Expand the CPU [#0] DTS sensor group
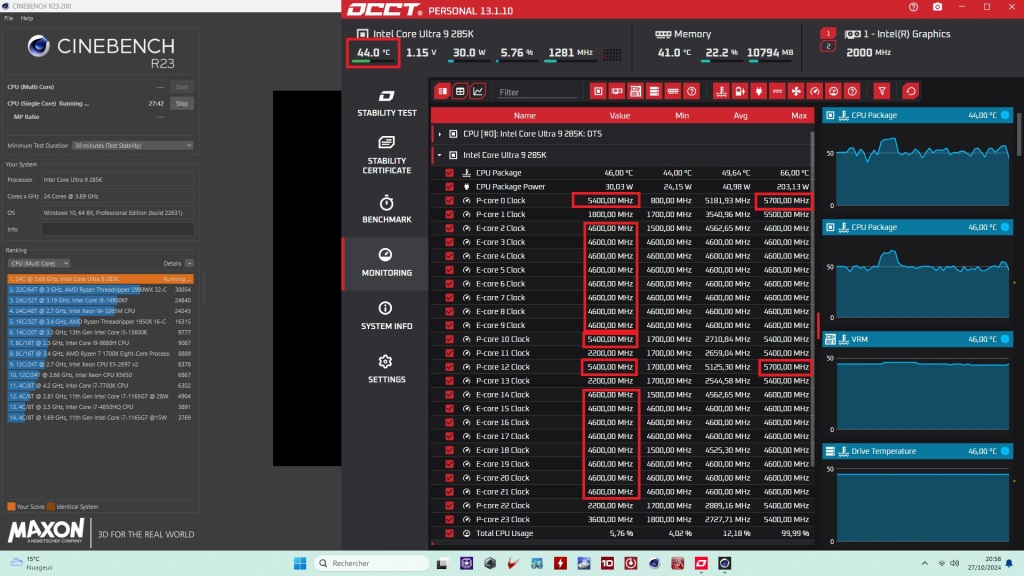1024x576 pixels. click(x=440, y=134)
